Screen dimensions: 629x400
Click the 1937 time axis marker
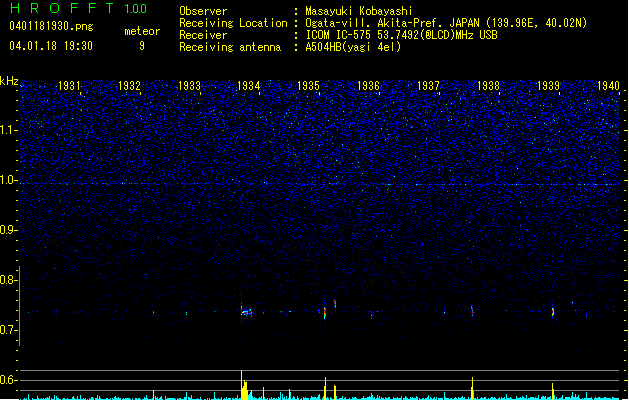coord(428,85)
